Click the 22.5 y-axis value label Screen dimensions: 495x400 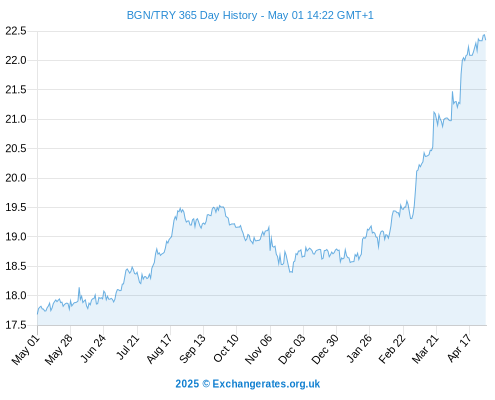point(16,31)
